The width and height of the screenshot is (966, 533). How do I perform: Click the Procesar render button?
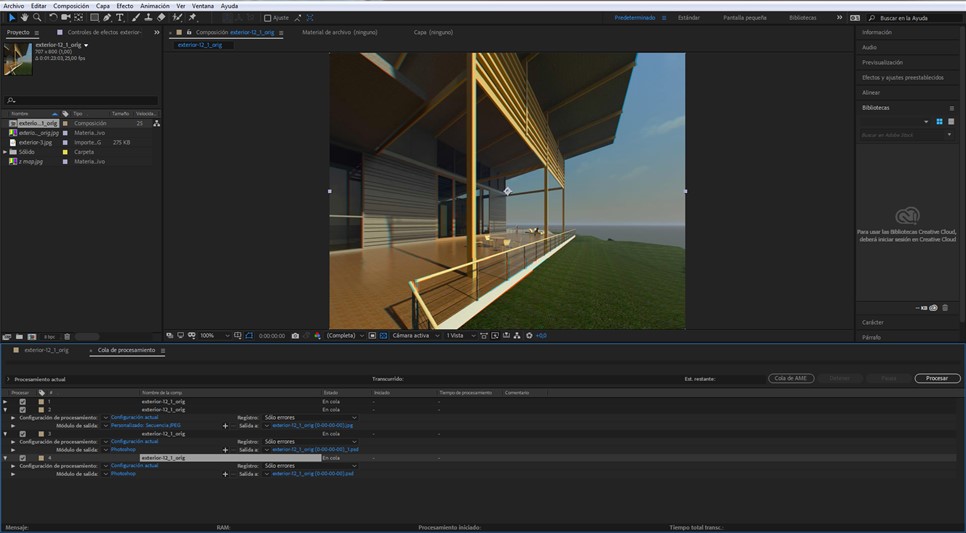937,378
